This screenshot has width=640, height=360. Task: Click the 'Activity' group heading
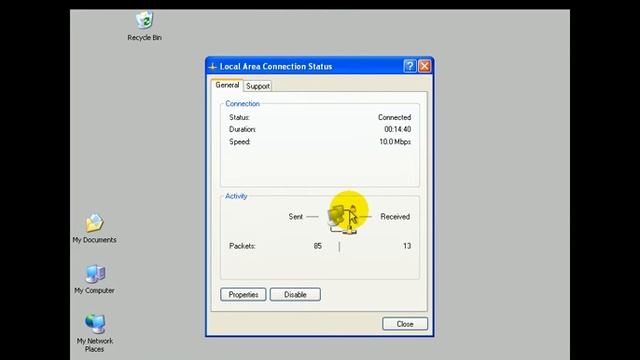[x=236, y=196]
